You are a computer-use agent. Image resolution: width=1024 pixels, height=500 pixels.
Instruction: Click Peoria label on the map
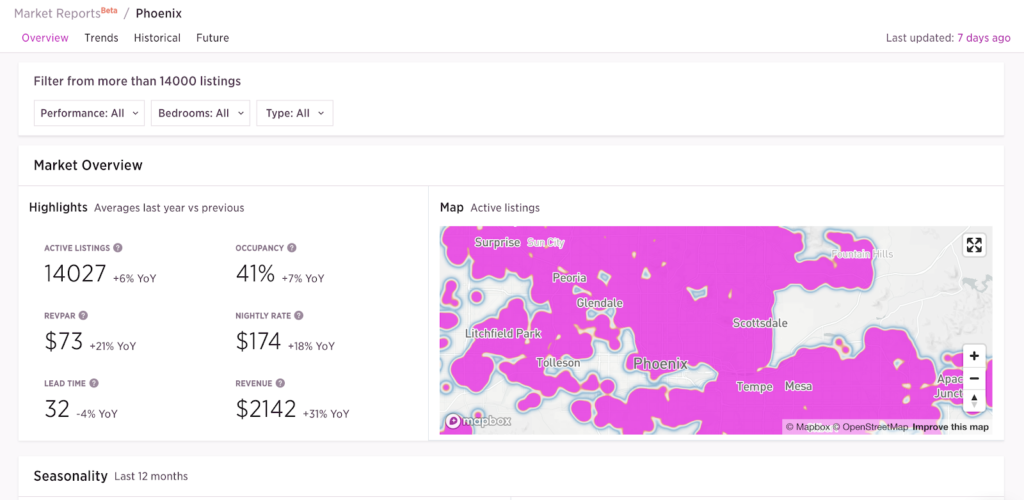pos(569,277)
